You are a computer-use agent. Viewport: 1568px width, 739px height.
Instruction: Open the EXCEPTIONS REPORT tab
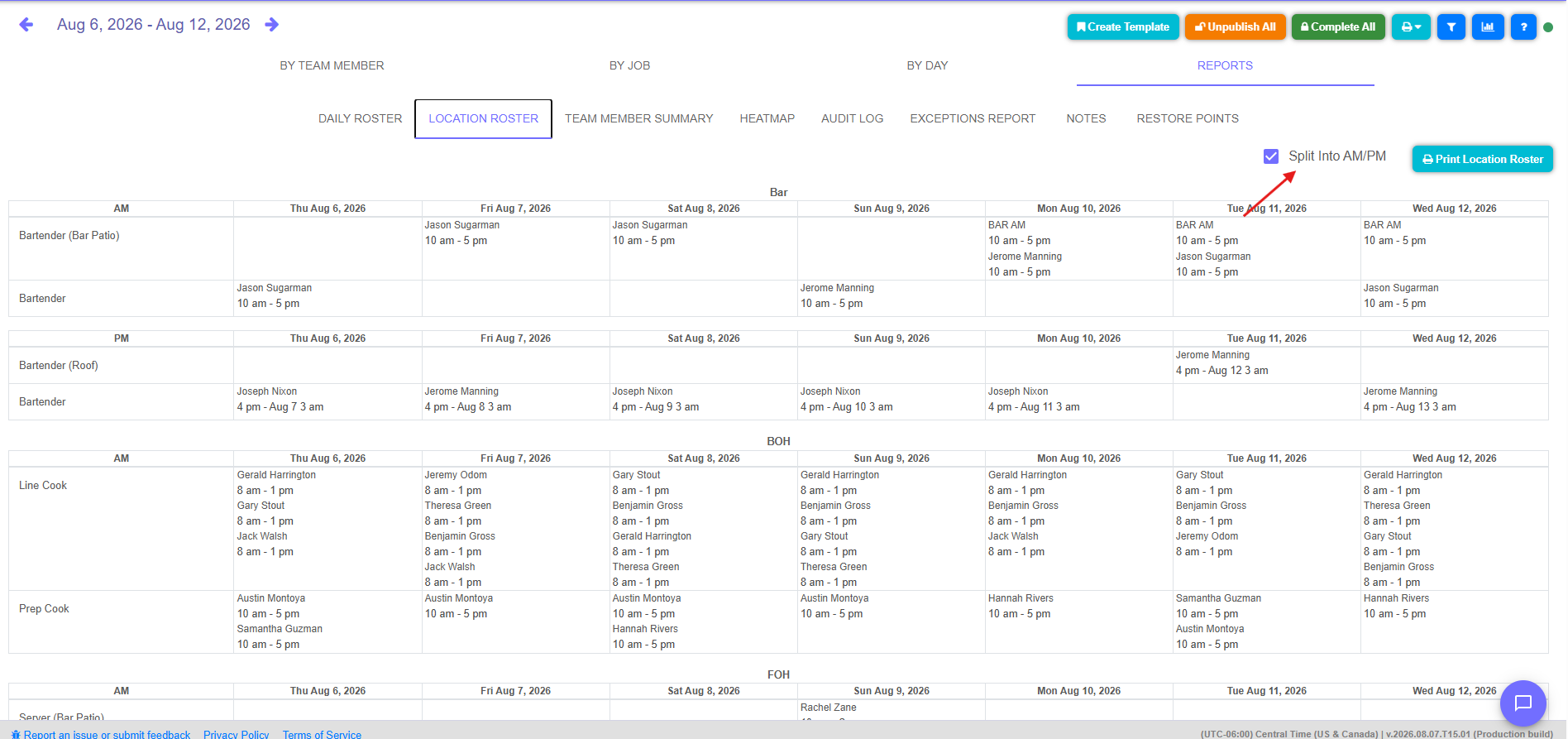click(973, 118)
